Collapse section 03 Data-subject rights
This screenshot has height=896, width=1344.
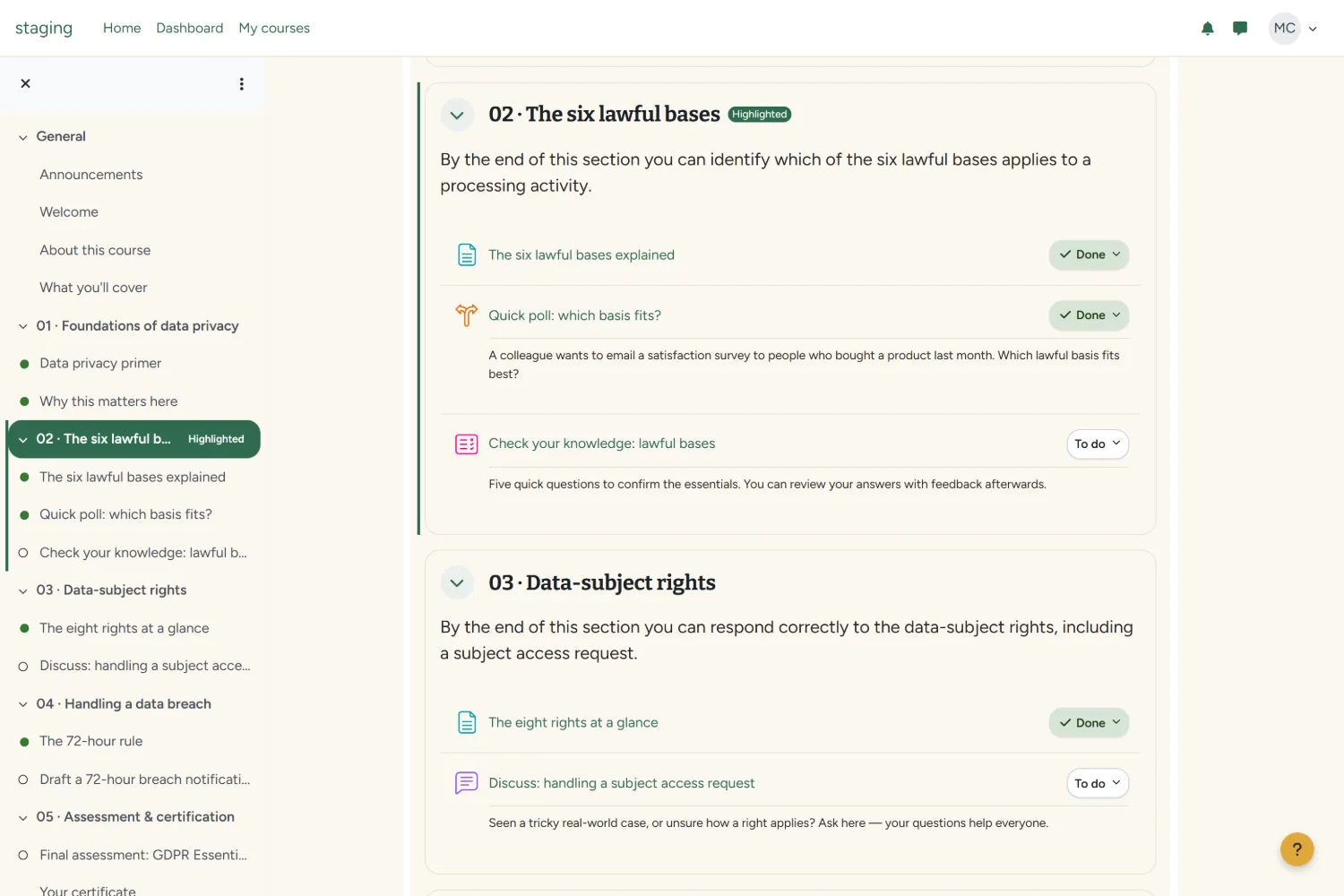[x=457, y=582]
